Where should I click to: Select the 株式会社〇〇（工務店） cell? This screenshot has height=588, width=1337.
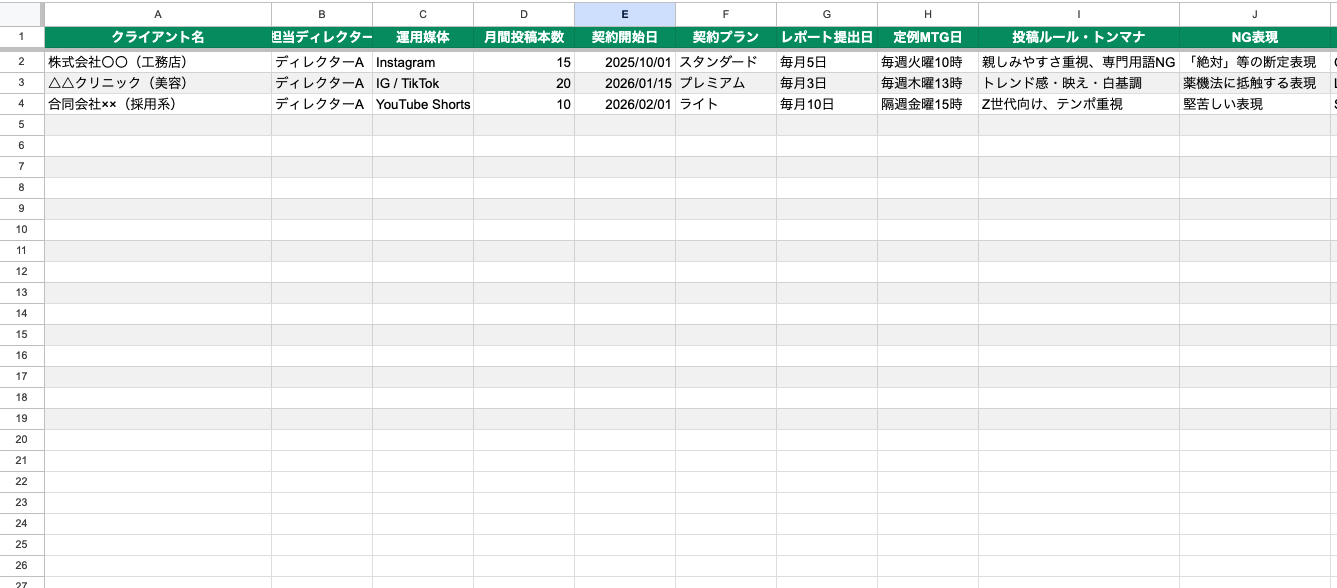[x=158, y=62]
